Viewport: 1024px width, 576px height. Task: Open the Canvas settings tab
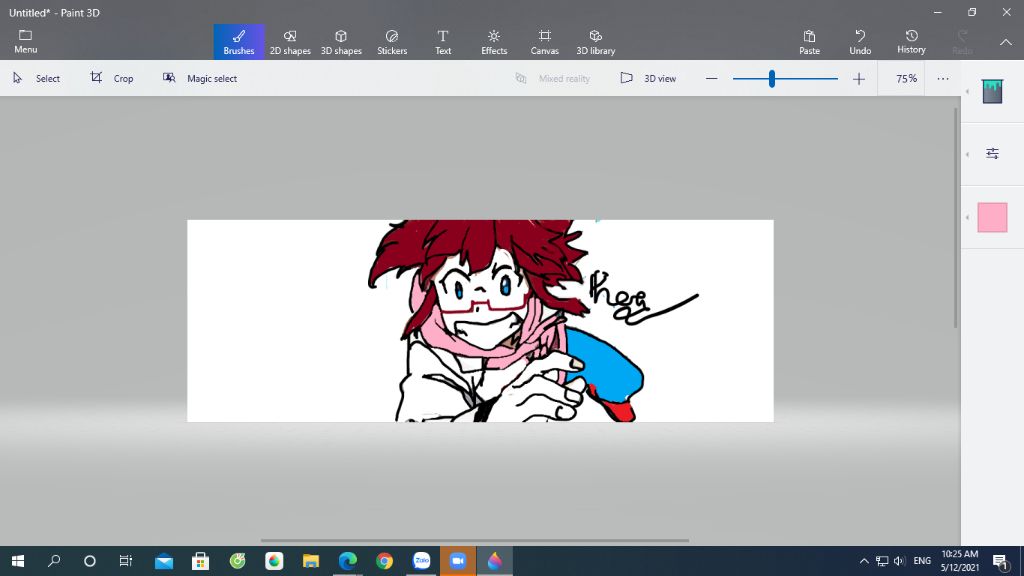click(x=545, y=42)
